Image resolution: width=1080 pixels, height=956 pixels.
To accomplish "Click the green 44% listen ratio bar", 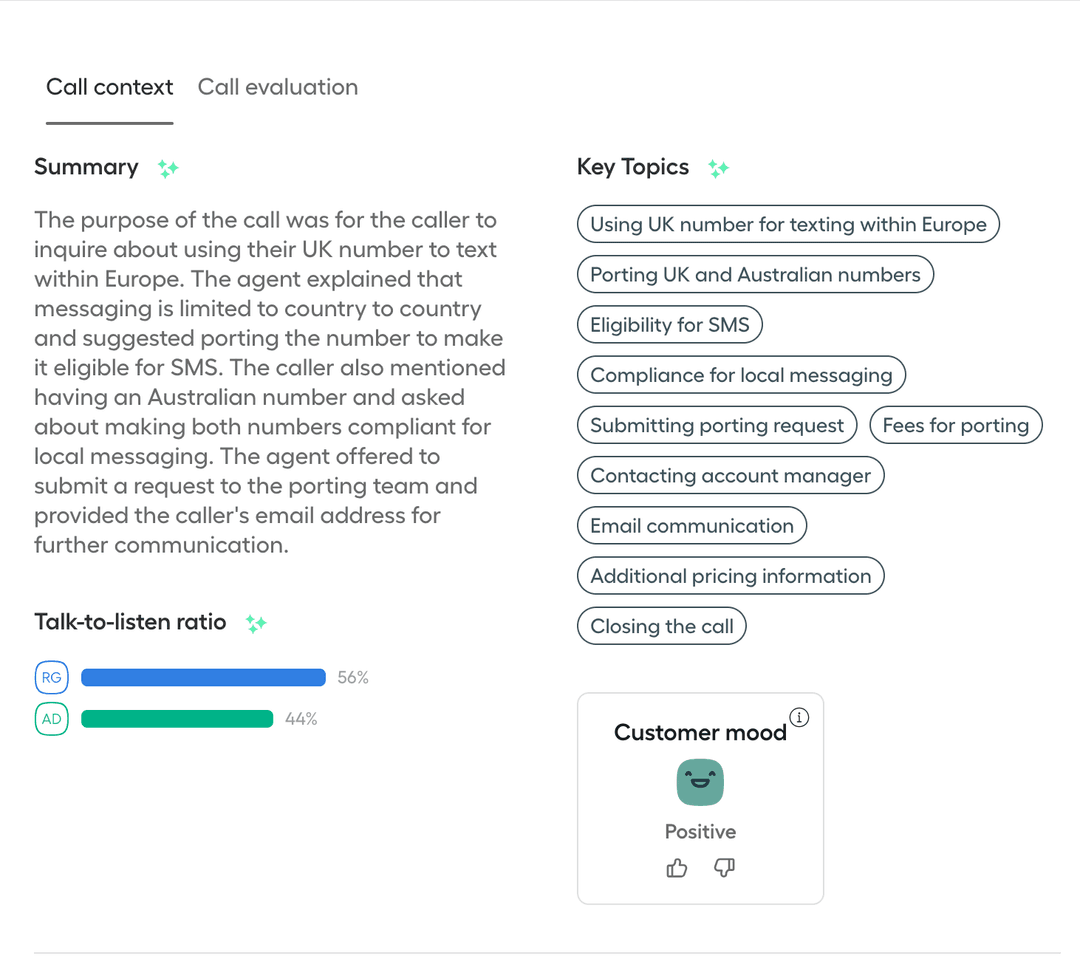I will tap(177, 718).
